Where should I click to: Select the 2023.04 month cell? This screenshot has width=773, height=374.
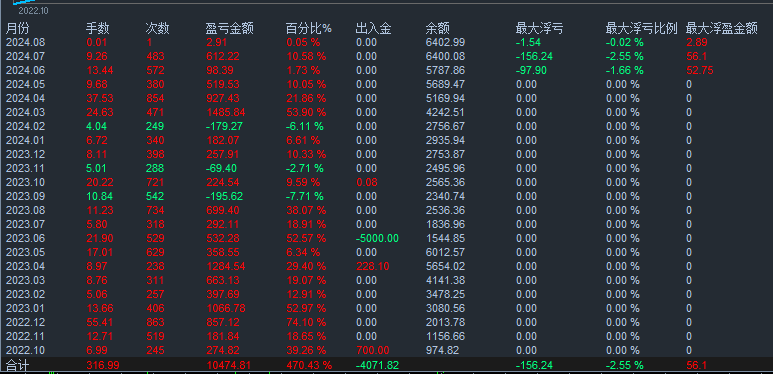[x=25, y=267]
